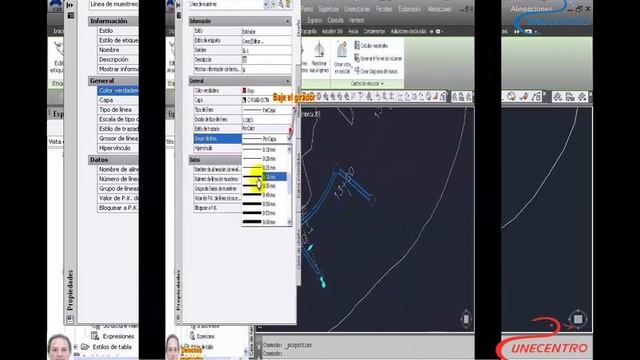Click the Cálculo materiales ribbon button
This screenshot has height=360, width=640.
coord(371,46)
